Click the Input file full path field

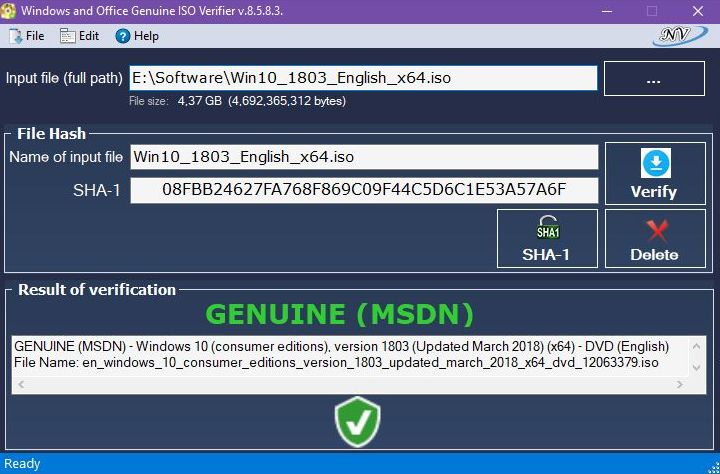point(363,78)
